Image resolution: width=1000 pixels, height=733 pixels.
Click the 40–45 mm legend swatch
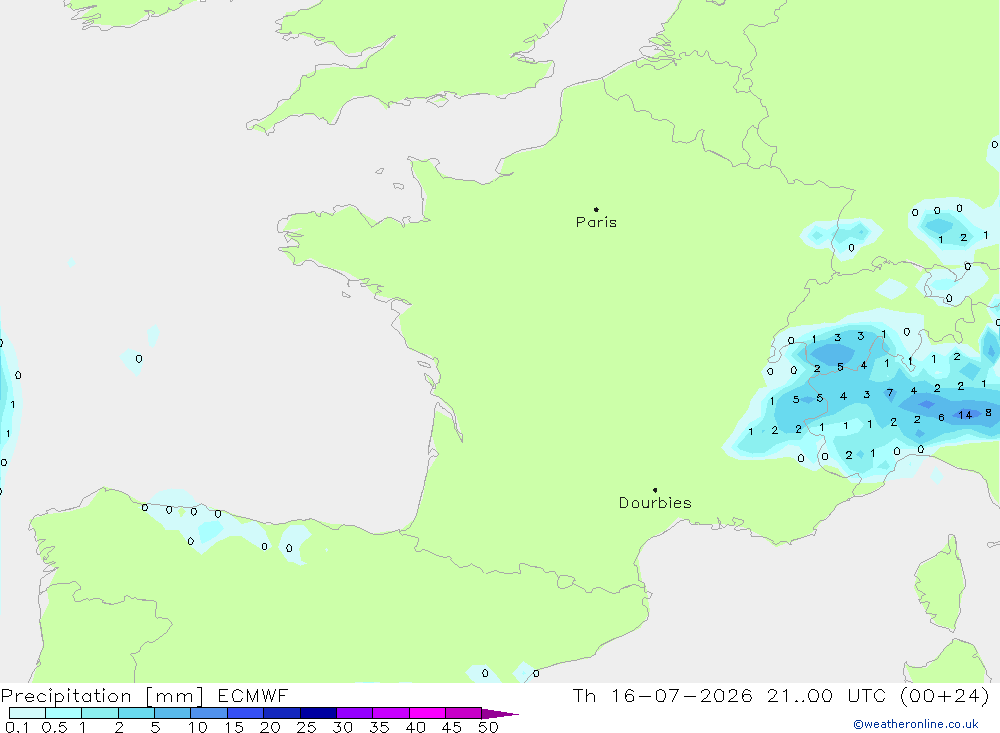coord(427,713)
